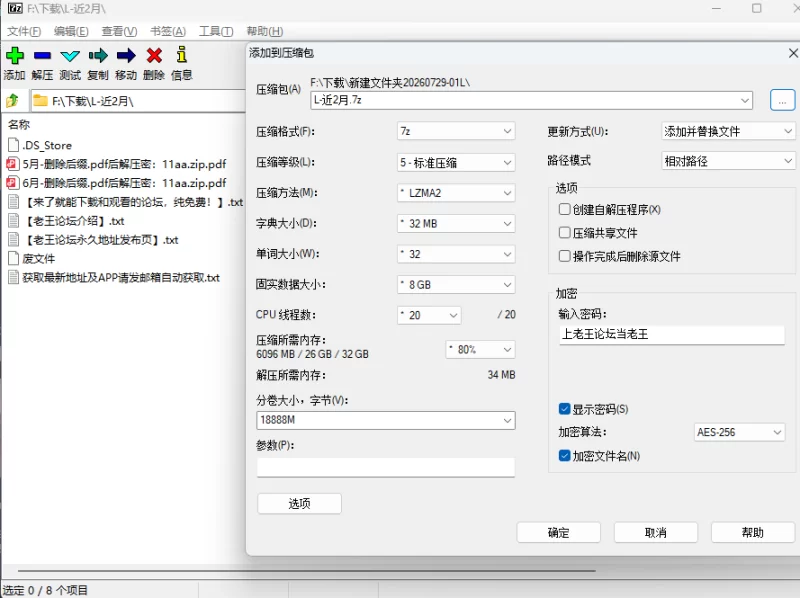Tick the 压缩共享文件 checkbox

[564, 233]
